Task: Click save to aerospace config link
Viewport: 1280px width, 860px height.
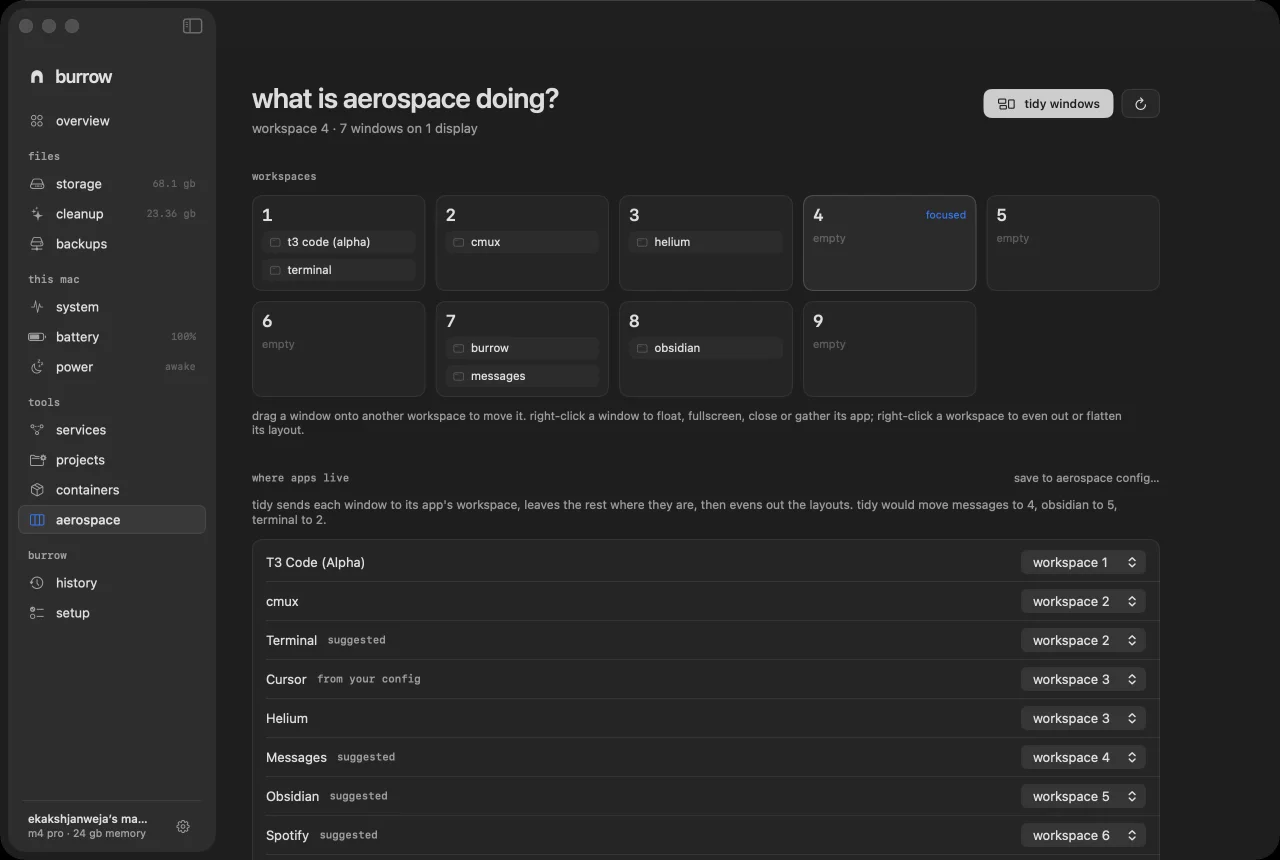Action: (x=1086, y=478)
